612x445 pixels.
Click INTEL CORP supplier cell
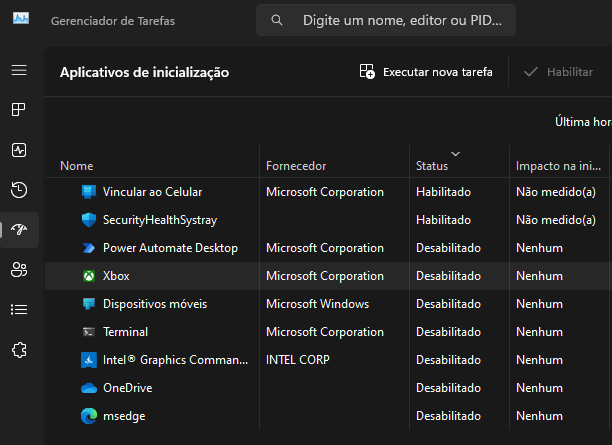[297, 360]
